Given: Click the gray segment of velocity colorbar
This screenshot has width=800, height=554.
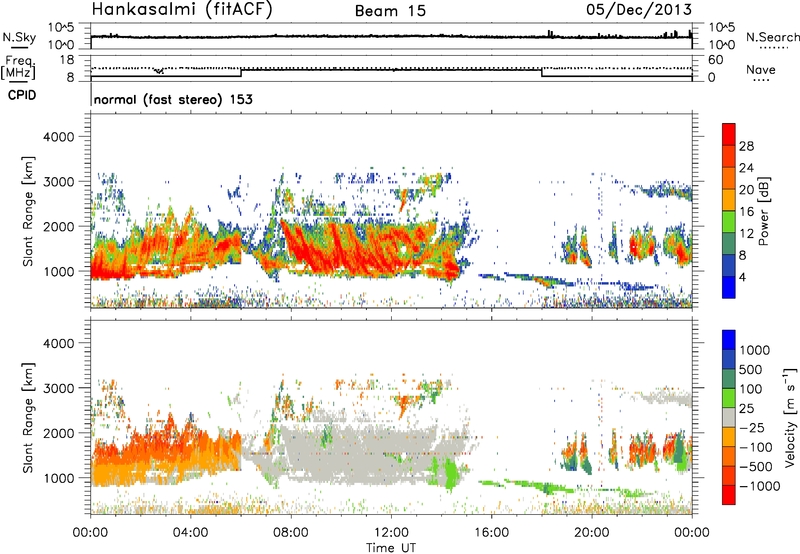Looking at the screenshot, I should [x=729, y=417].
